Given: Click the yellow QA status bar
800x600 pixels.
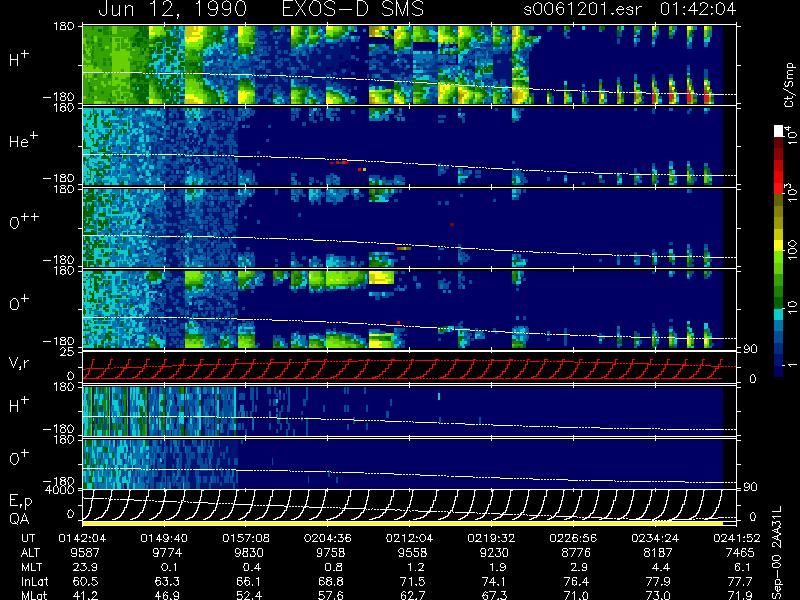Looking at the screenshot, I should (403, 523).
